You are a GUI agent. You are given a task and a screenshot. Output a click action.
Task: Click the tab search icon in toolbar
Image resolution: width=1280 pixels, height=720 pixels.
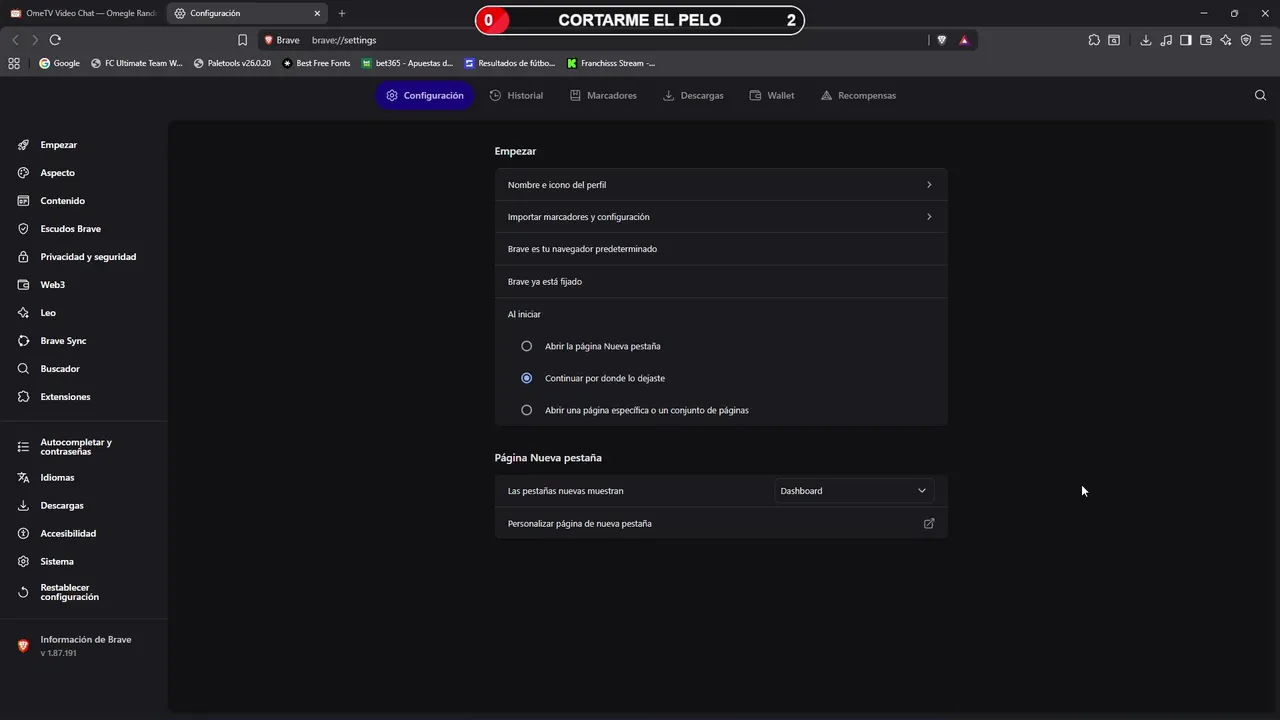tap(1114, 40)
